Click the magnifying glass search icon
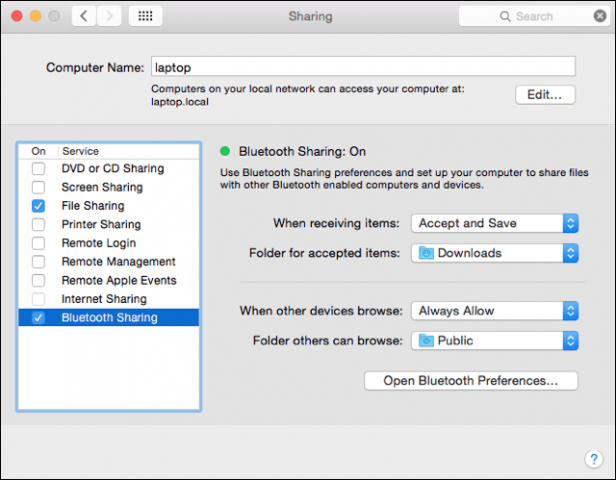Viewport: 616px width, 480px height. click(505, 16)
